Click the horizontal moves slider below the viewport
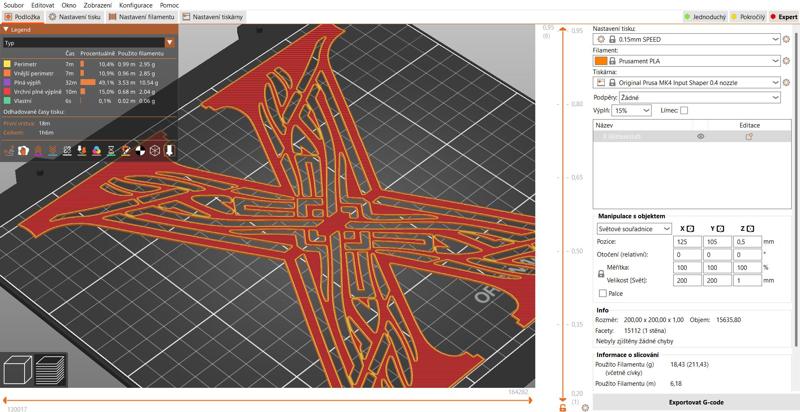 [x=267, y=400]
